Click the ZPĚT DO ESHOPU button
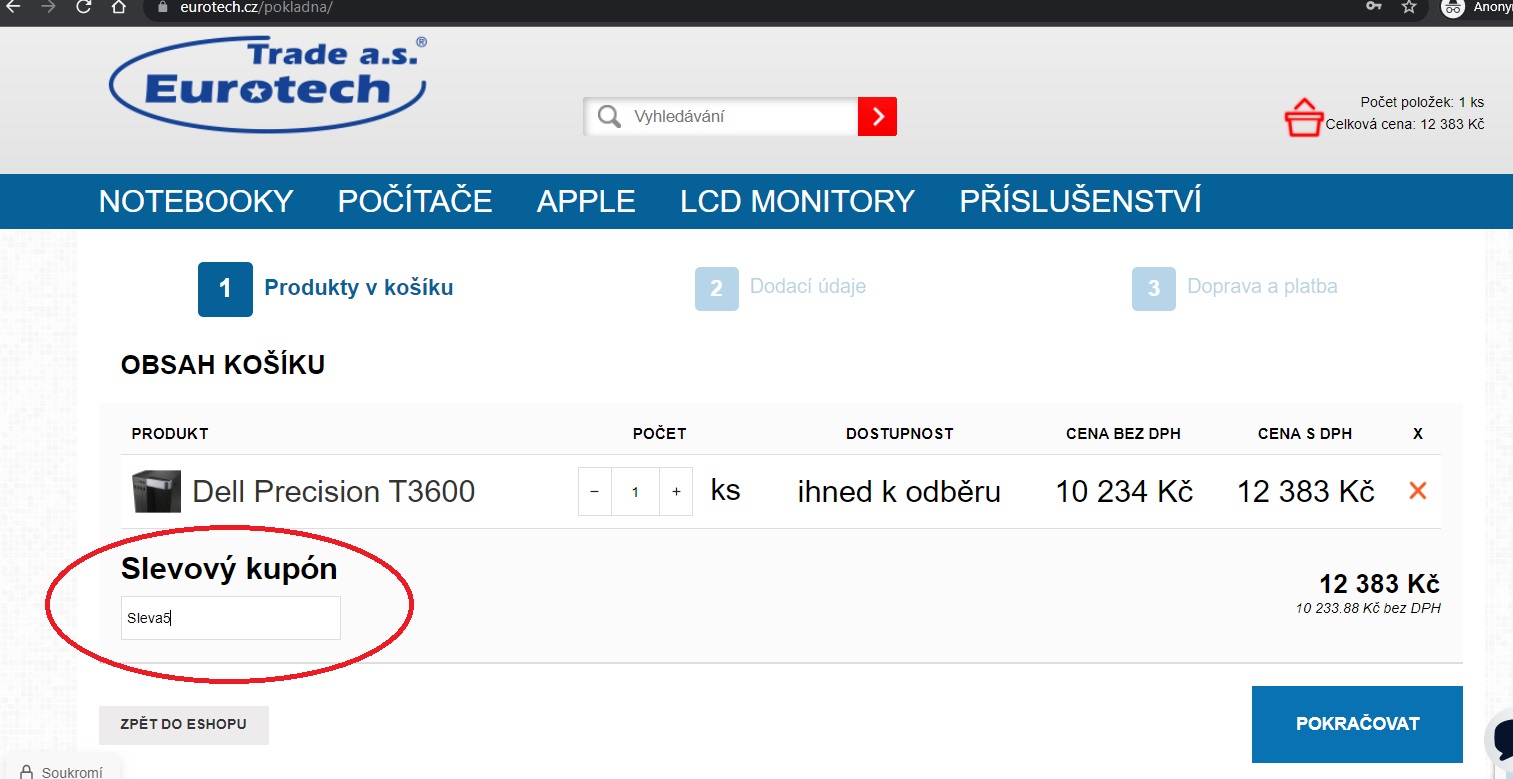Screen dimensions: 1513x779 (184, 725)
